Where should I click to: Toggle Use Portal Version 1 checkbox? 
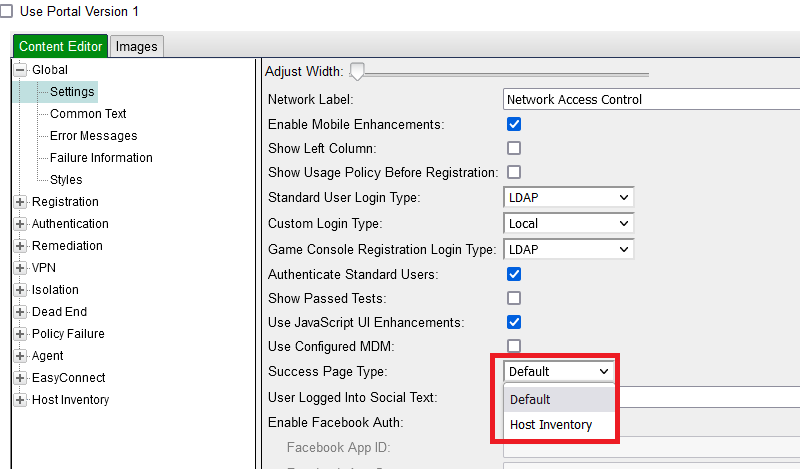(x=7, y=10)
